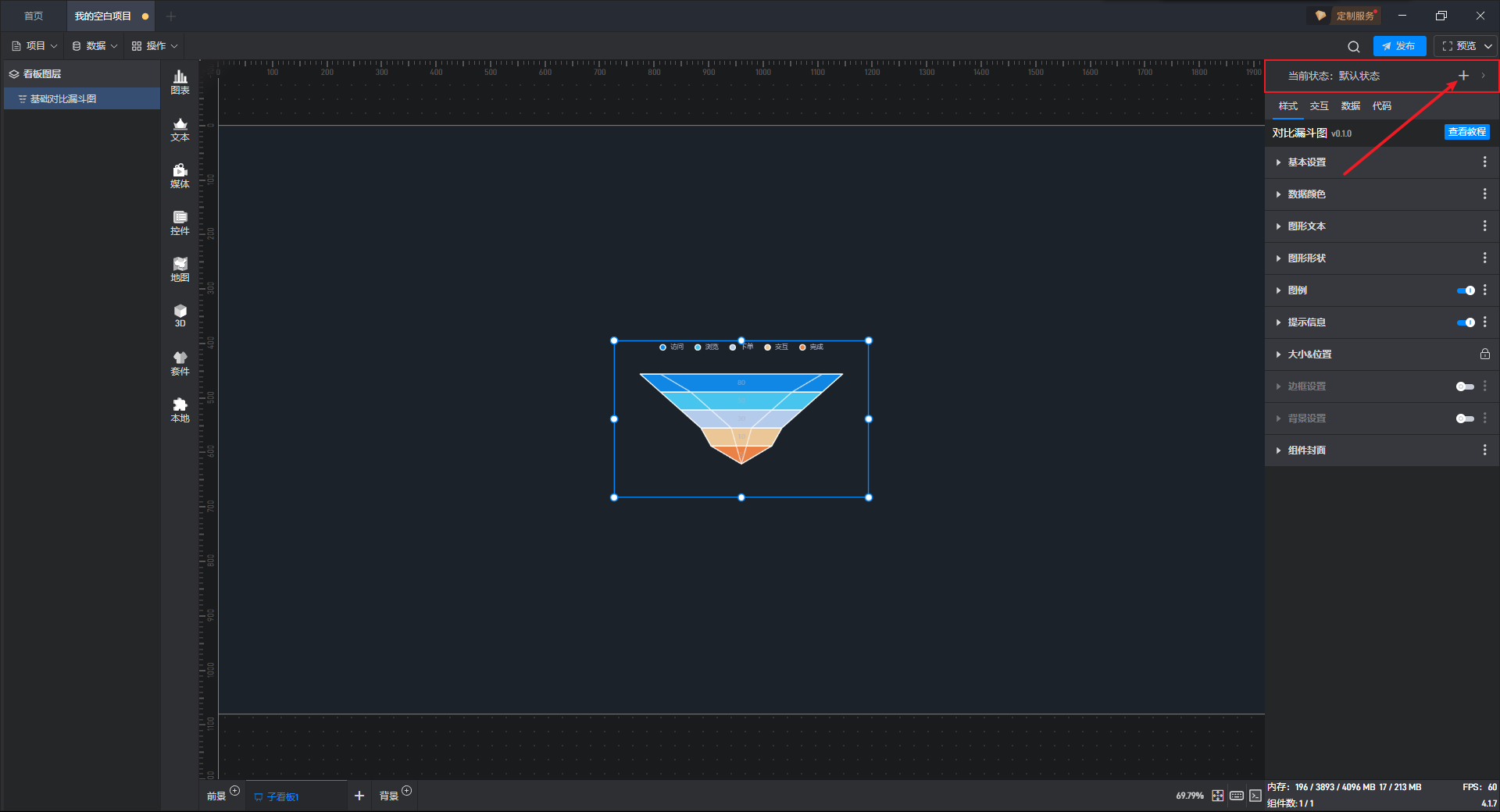Enable the 边框设置 border switch
Image resolution: width=1500 pixels, height=812 pixels.
(1465, 386)
